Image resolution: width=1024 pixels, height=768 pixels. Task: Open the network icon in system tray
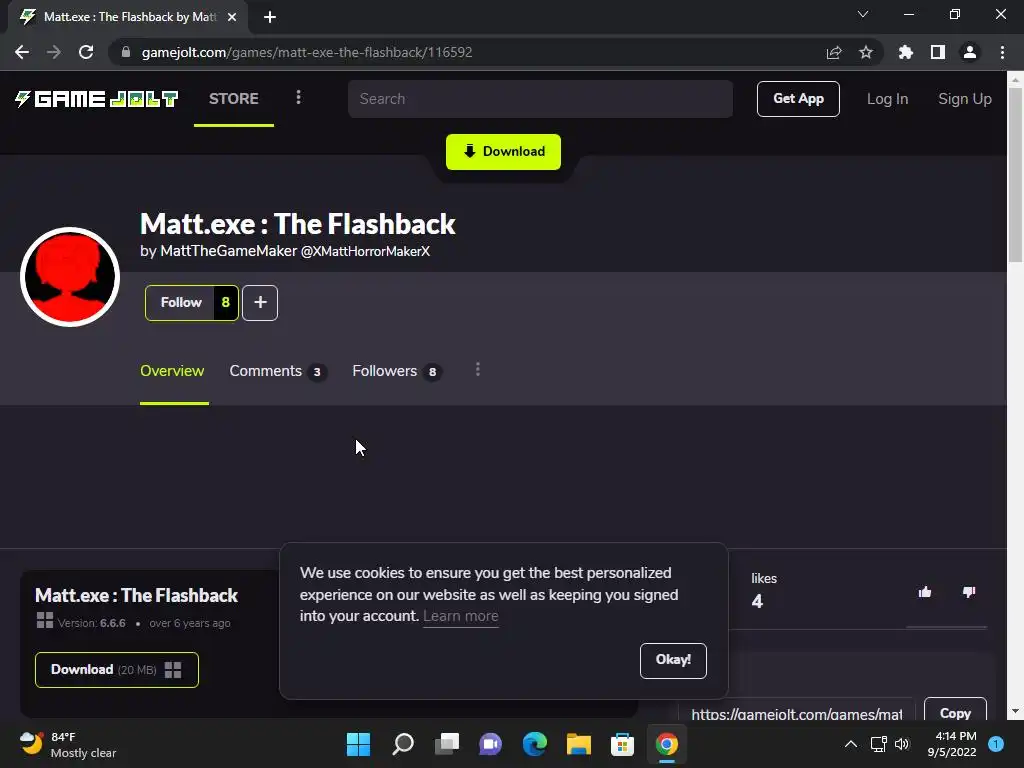(x=878, y=744)
